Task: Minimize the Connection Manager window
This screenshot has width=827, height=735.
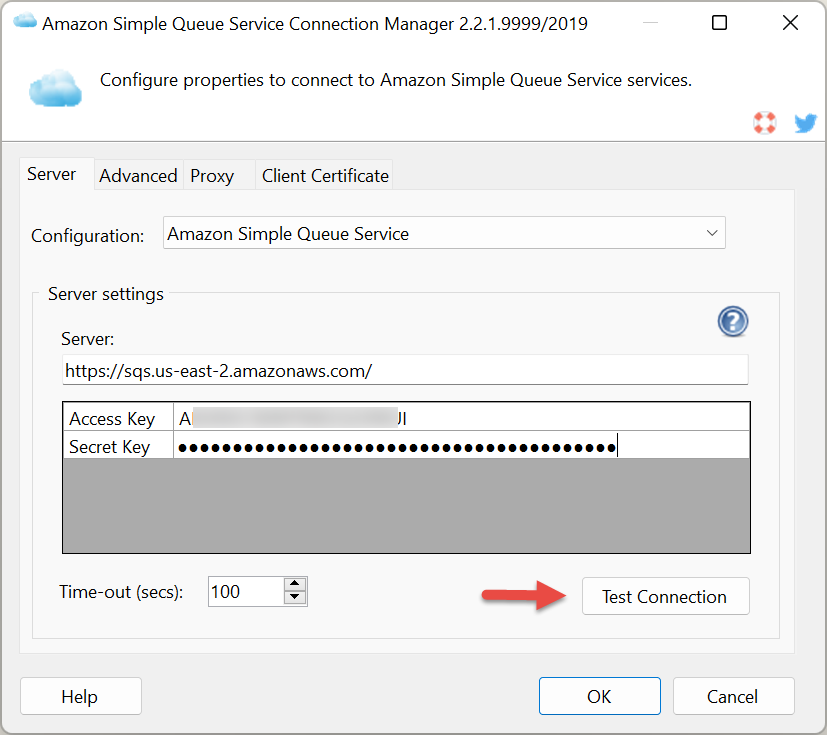Action: point(650,23)
